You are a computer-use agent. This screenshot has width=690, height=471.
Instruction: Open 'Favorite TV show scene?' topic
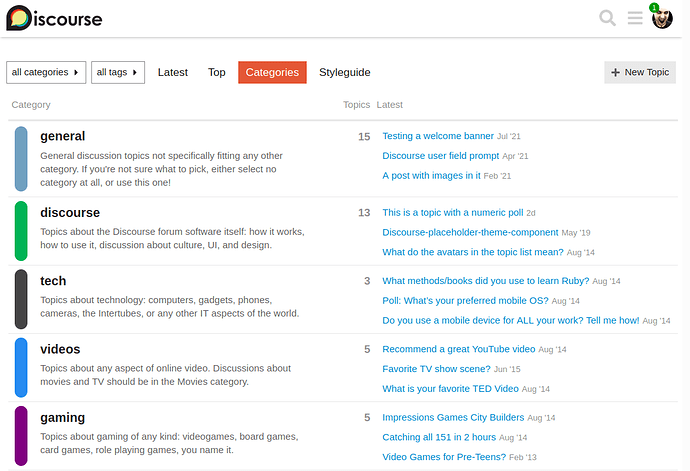[x=436, y=369]
